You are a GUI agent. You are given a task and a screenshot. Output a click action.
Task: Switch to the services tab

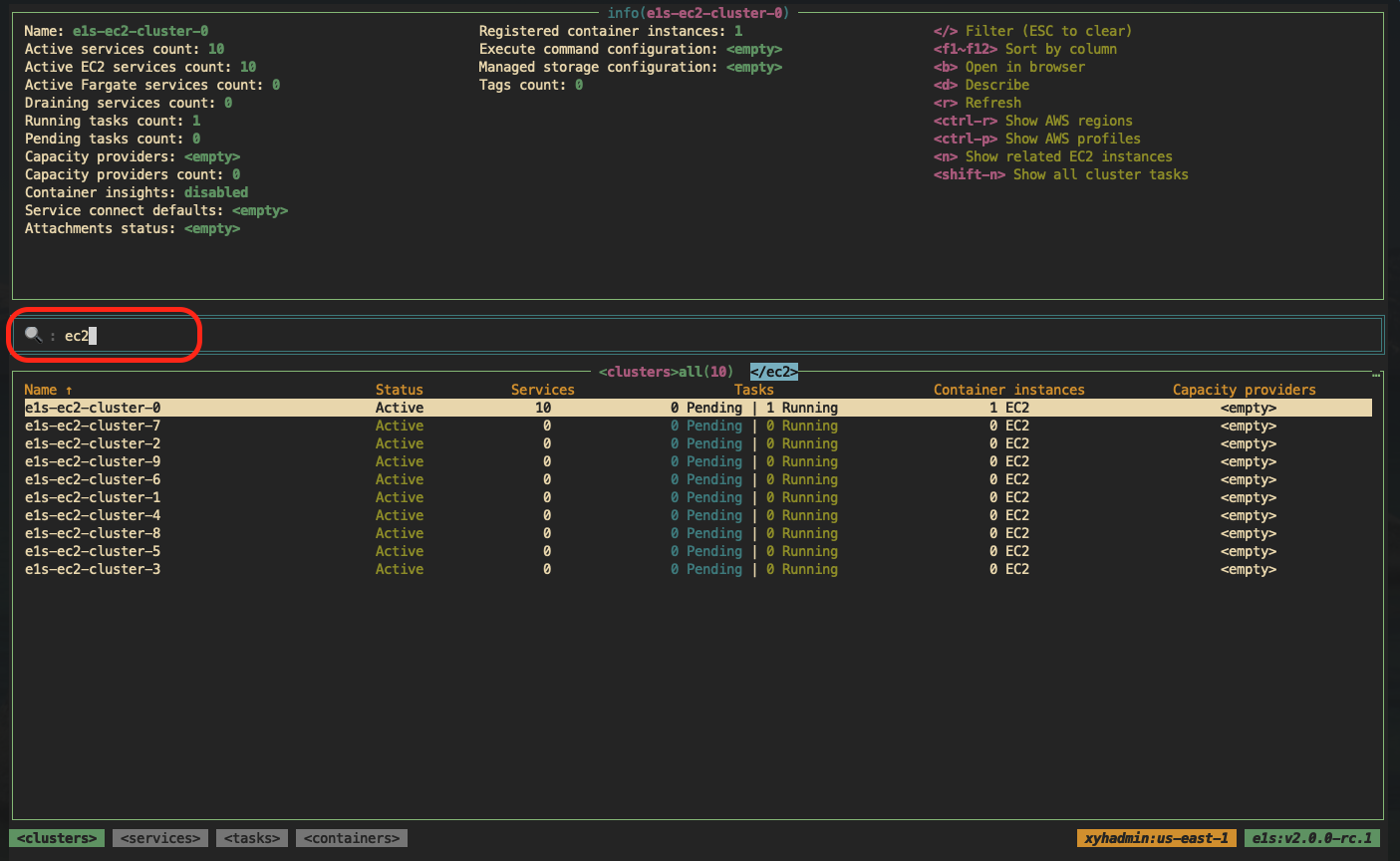(x=160, y=838)
